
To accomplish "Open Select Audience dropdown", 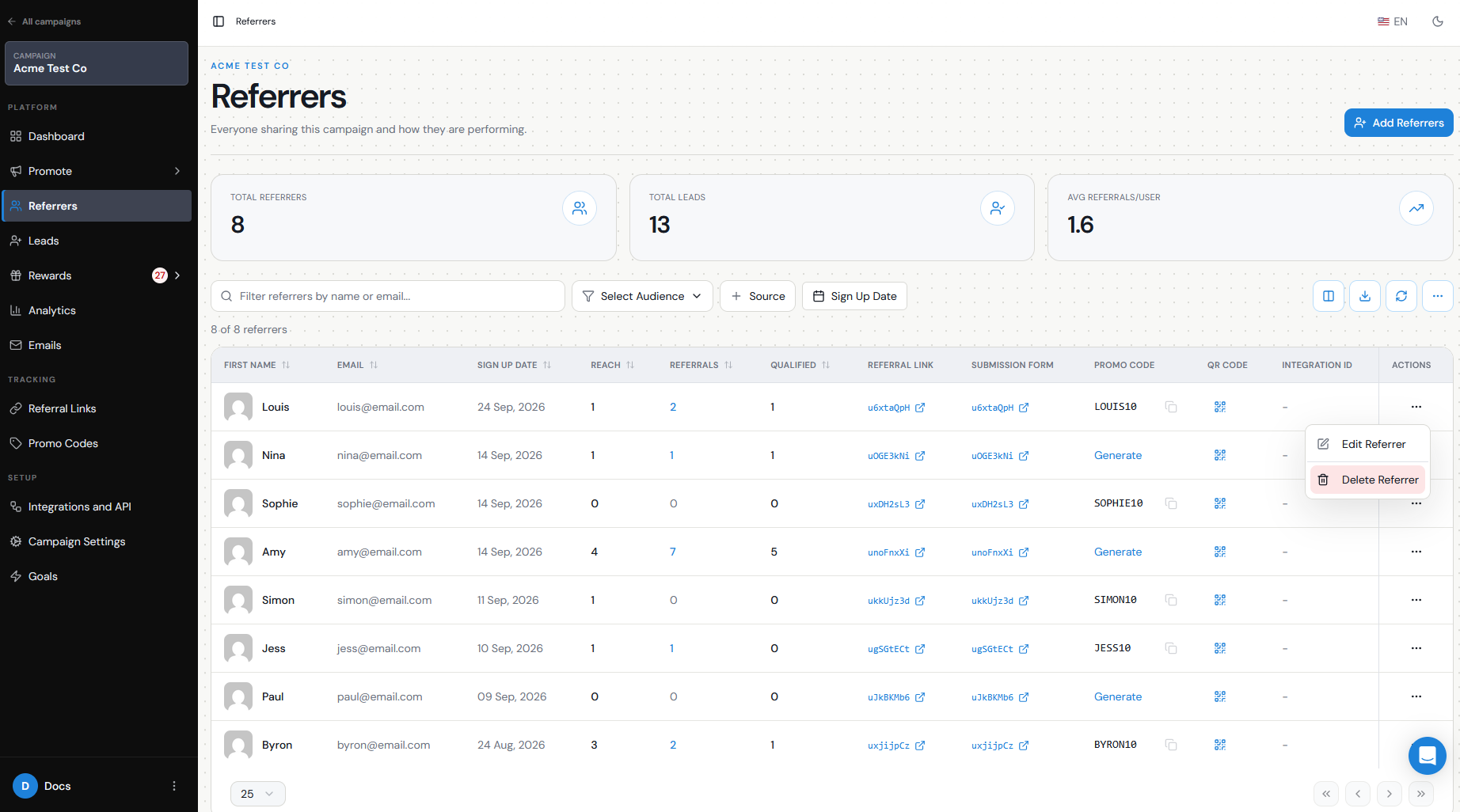I will coord(642,296).
